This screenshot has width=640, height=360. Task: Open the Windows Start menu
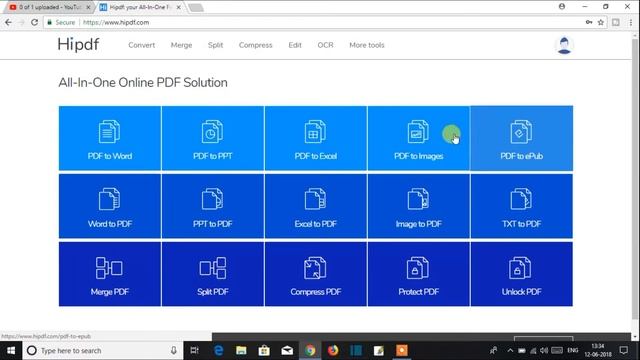[11, 351]
